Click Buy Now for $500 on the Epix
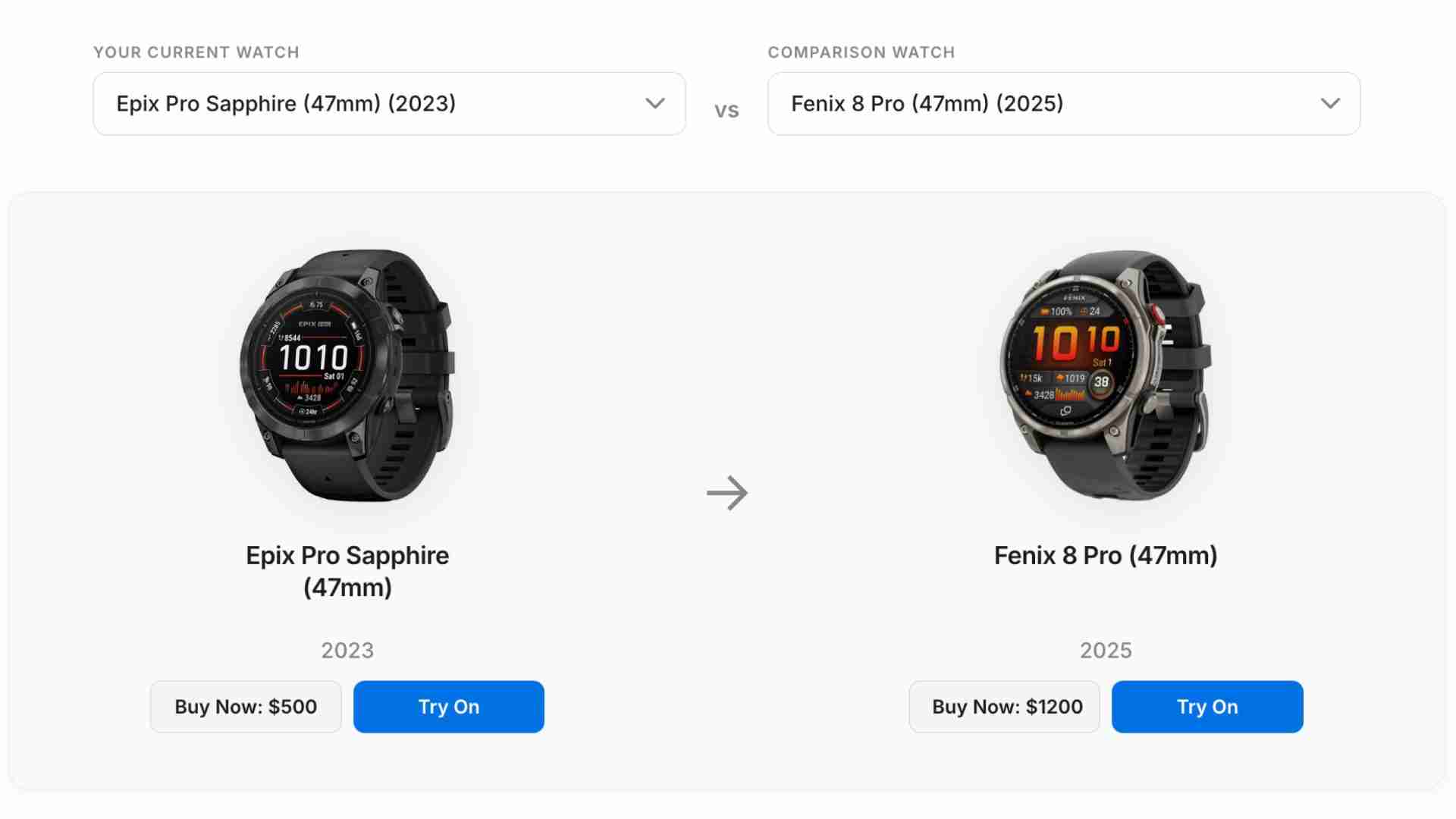 click(x=245, y=706)
